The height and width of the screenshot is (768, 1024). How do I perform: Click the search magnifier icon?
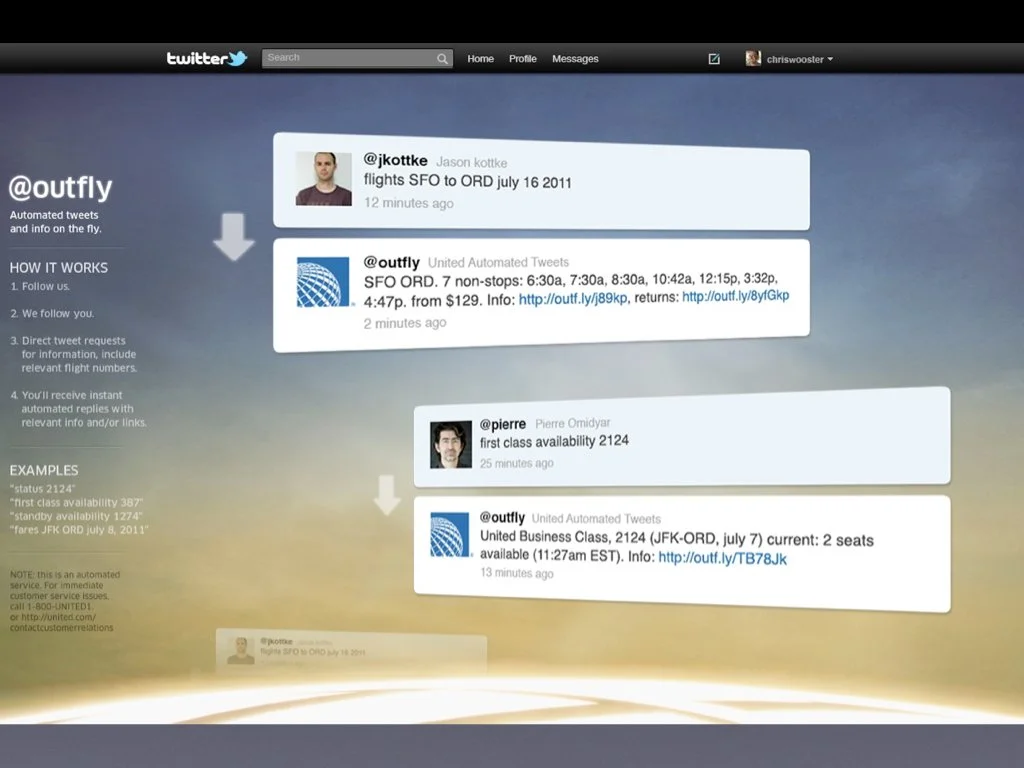coord(442,59)
